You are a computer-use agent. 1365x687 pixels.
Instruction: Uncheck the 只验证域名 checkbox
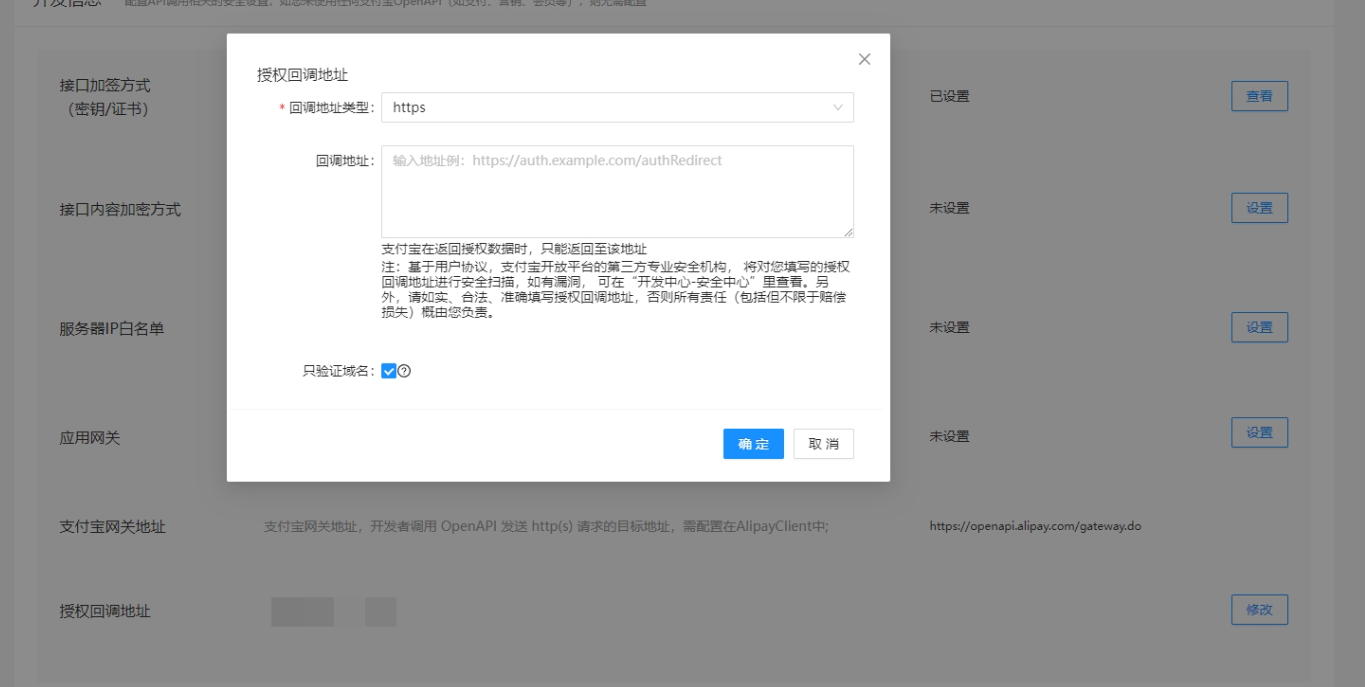click(389, 371)
